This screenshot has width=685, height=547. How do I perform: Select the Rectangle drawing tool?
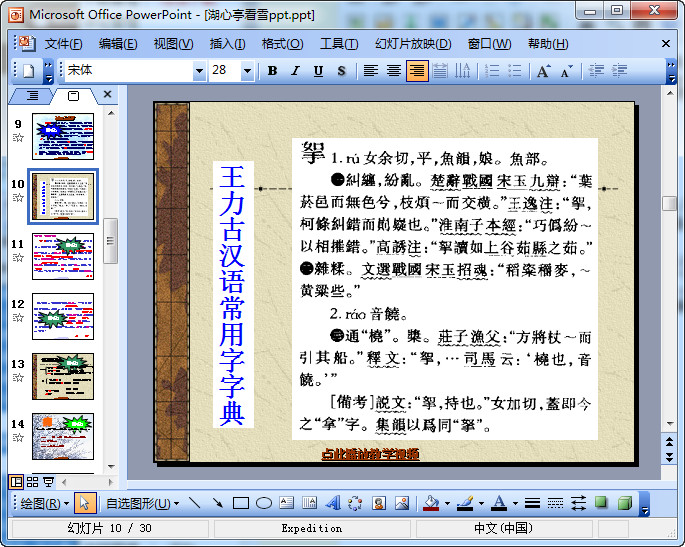point(241,503)
